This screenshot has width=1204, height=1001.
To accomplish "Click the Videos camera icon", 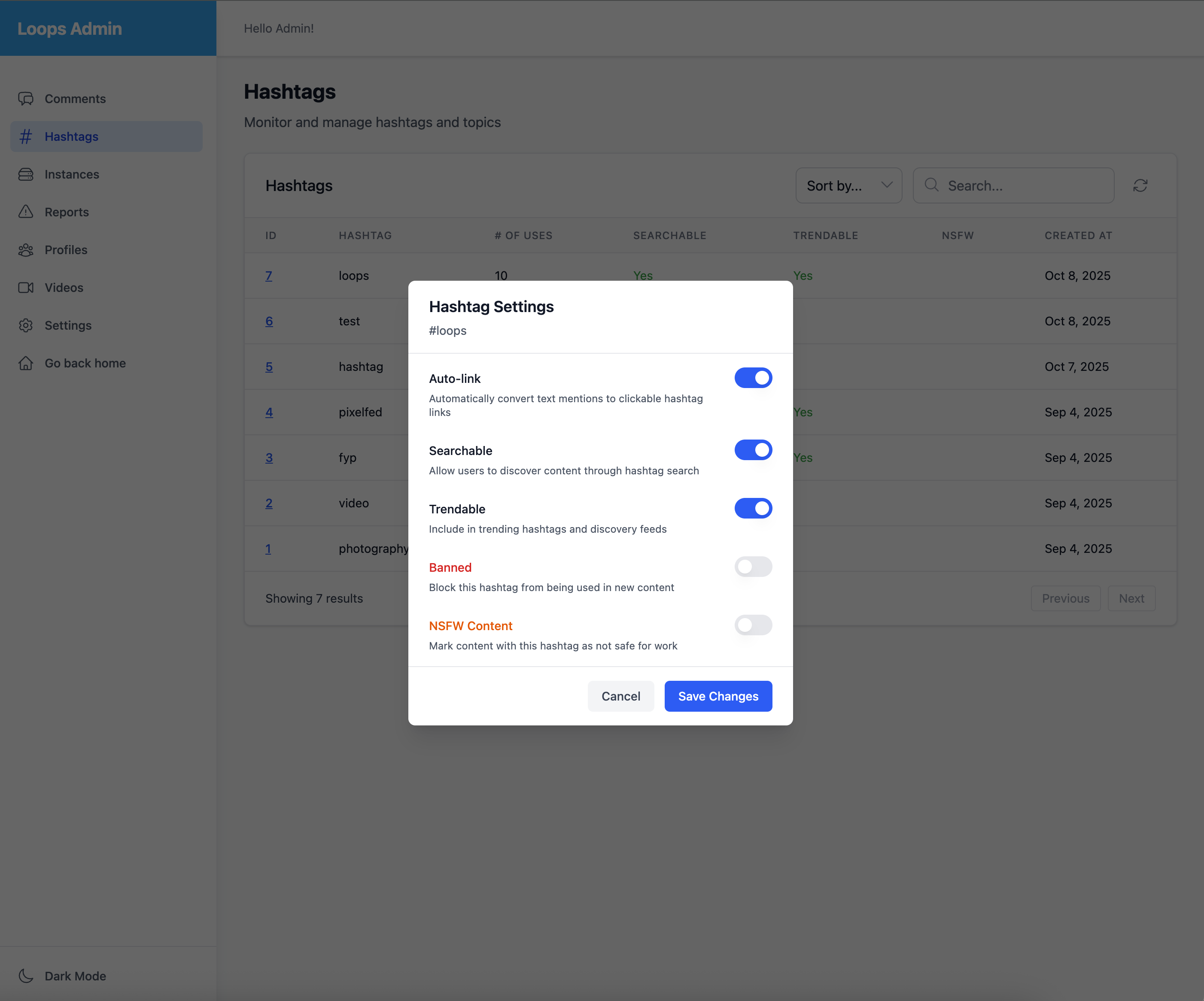I will pos(26,288).
